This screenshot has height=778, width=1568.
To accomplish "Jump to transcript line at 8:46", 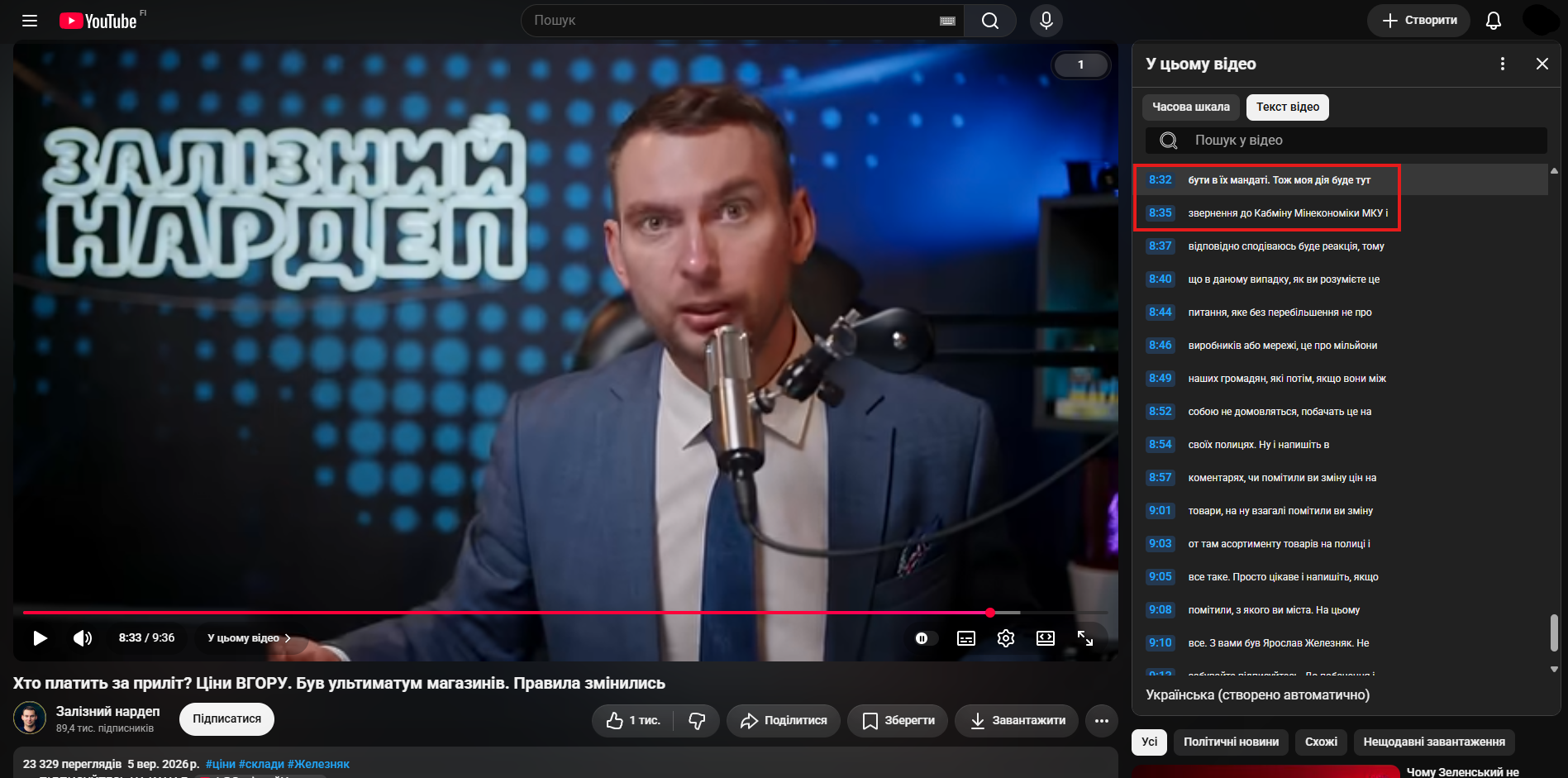I will [x=1342, y=345].
